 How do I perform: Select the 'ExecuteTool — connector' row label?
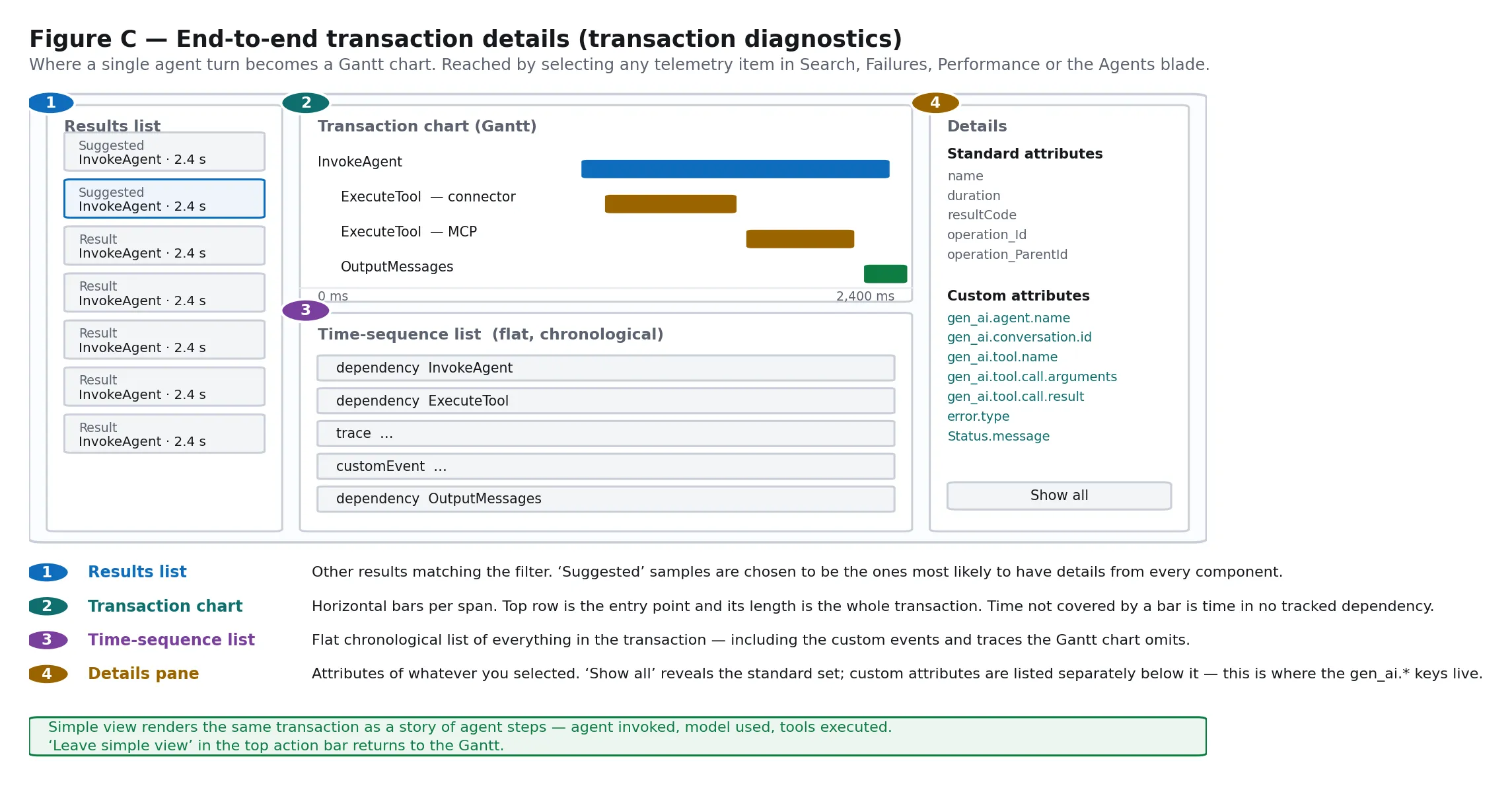tap(428, 197)
